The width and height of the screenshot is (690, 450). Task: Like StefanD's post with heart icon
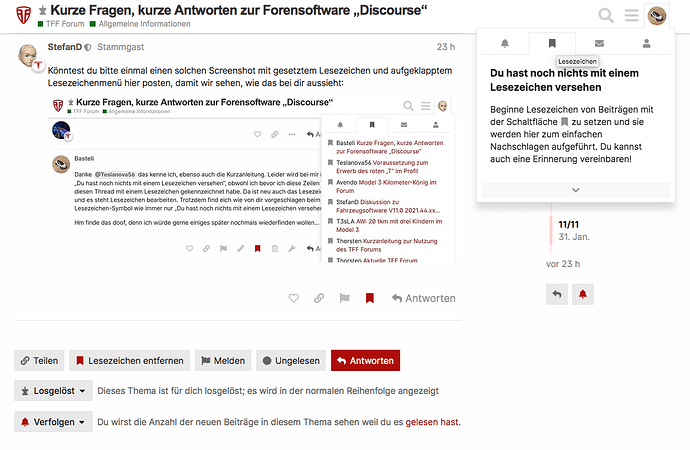[x=294, y=298]
